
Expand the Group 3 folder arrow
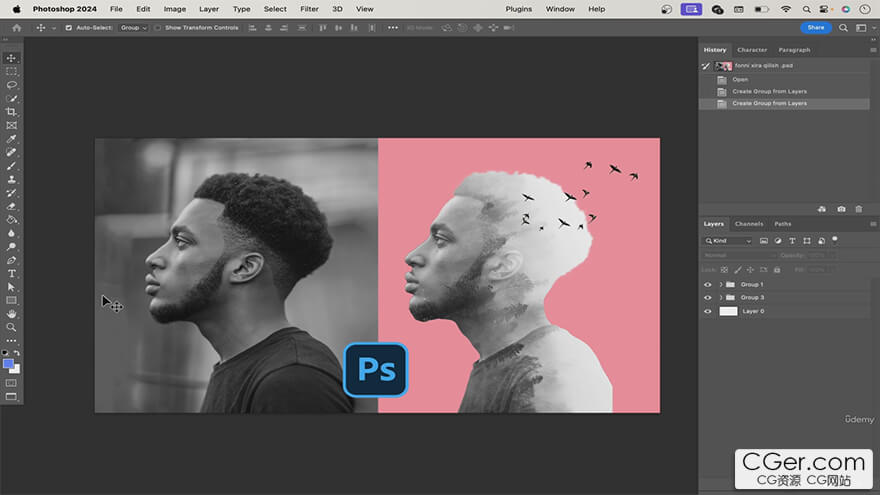coord(720,298)
